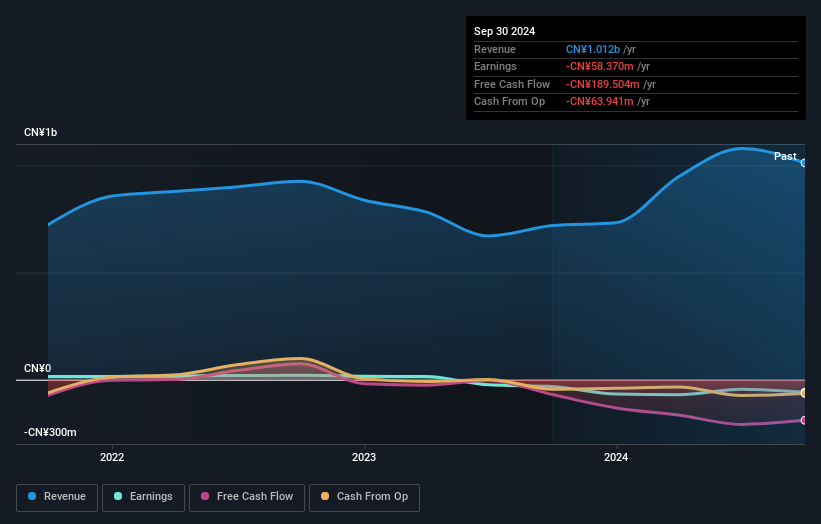Click the CN¥0 y-axis label
This screenshot has width=821, height=524.
click(38, 369)
